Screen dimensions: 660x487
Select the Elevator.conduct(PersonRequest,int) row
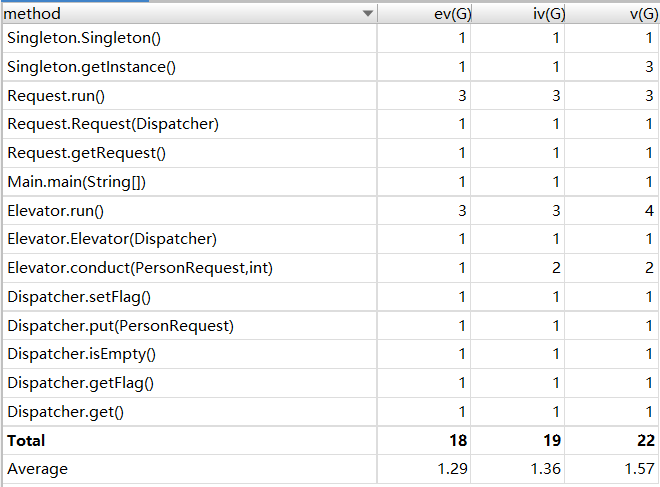[330, 268]
